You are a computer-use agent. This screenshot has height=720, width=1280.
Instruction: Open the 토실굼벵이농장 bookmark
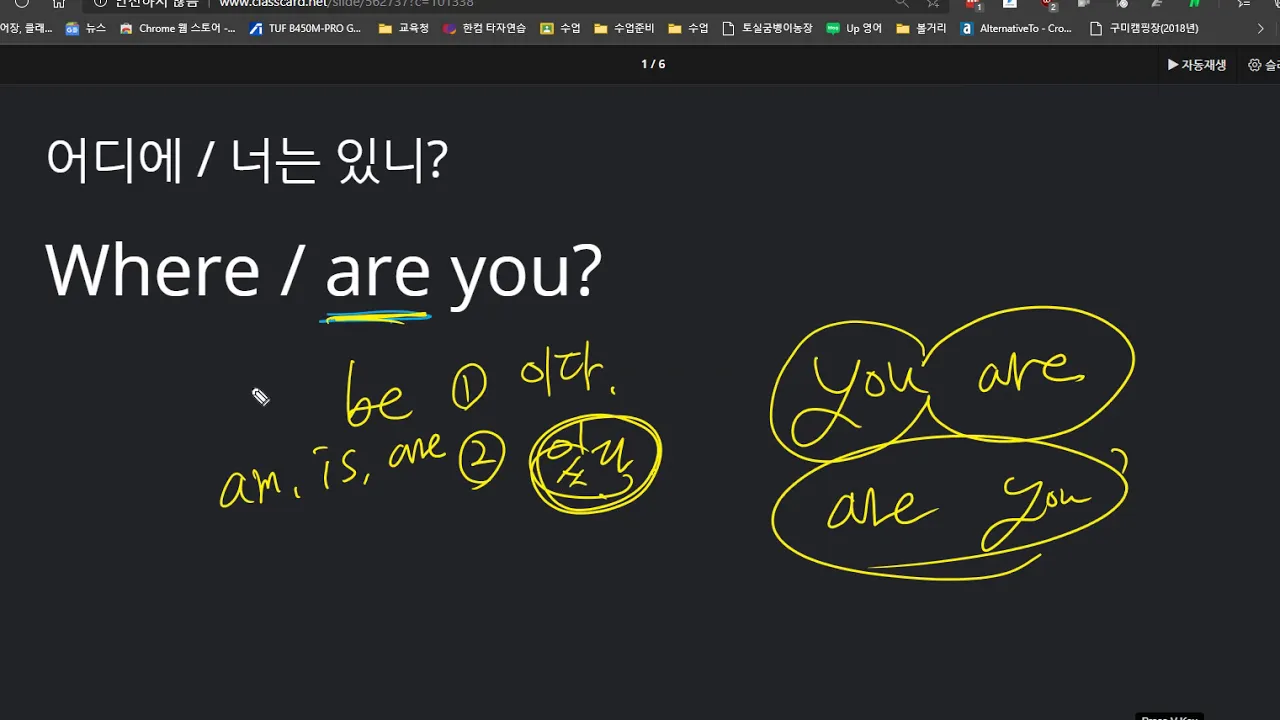pyautogui.click(x=766, y=28)
